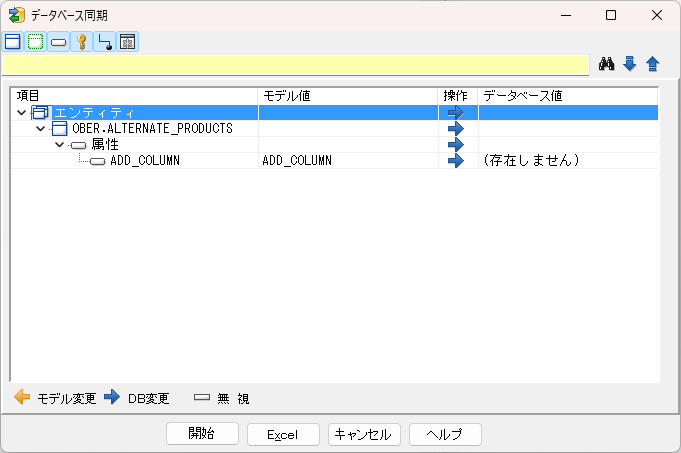Image resolution: width=681 pixels, height=453 pixels.
Task: Click the モデル値 column header
Action: click(348, 96)
